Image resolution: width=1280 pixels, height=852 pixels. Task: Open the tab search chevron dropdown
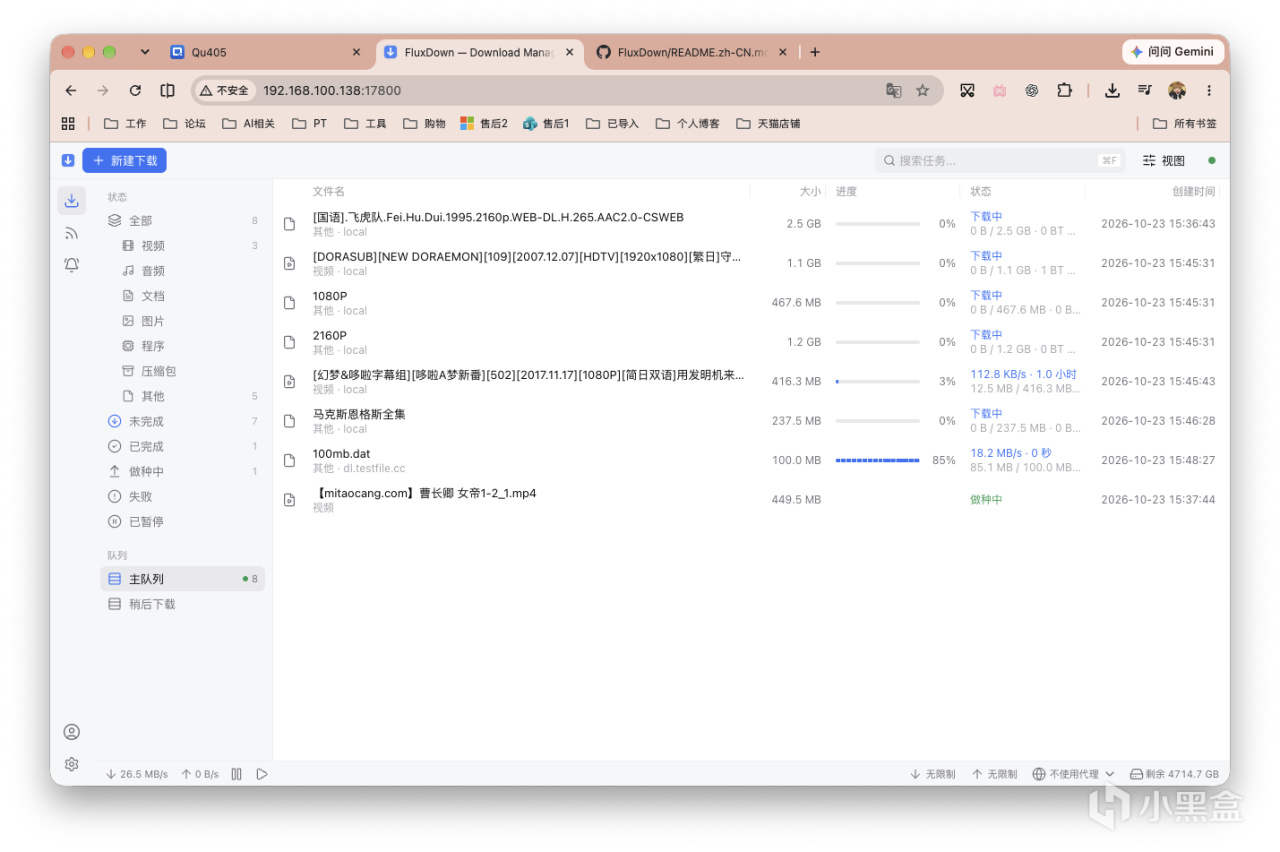(145, 52)
